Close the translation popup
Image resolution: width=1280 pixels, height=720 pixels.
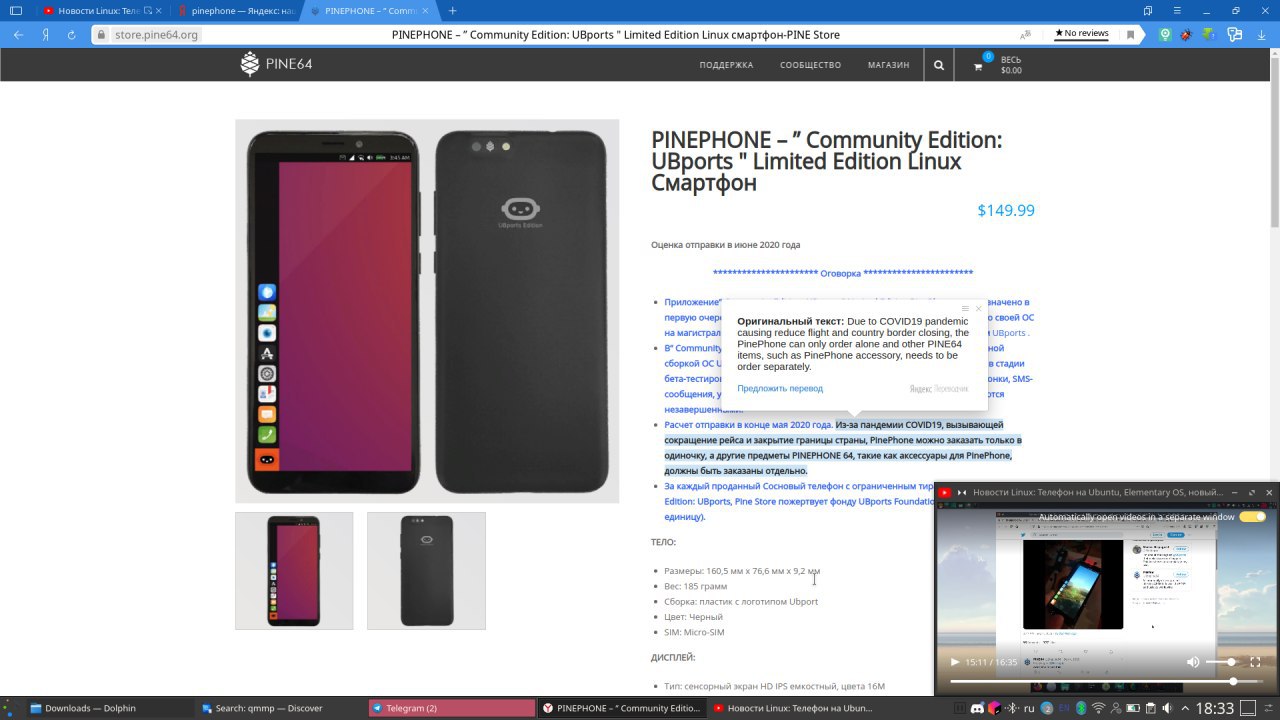click(978, 309)
